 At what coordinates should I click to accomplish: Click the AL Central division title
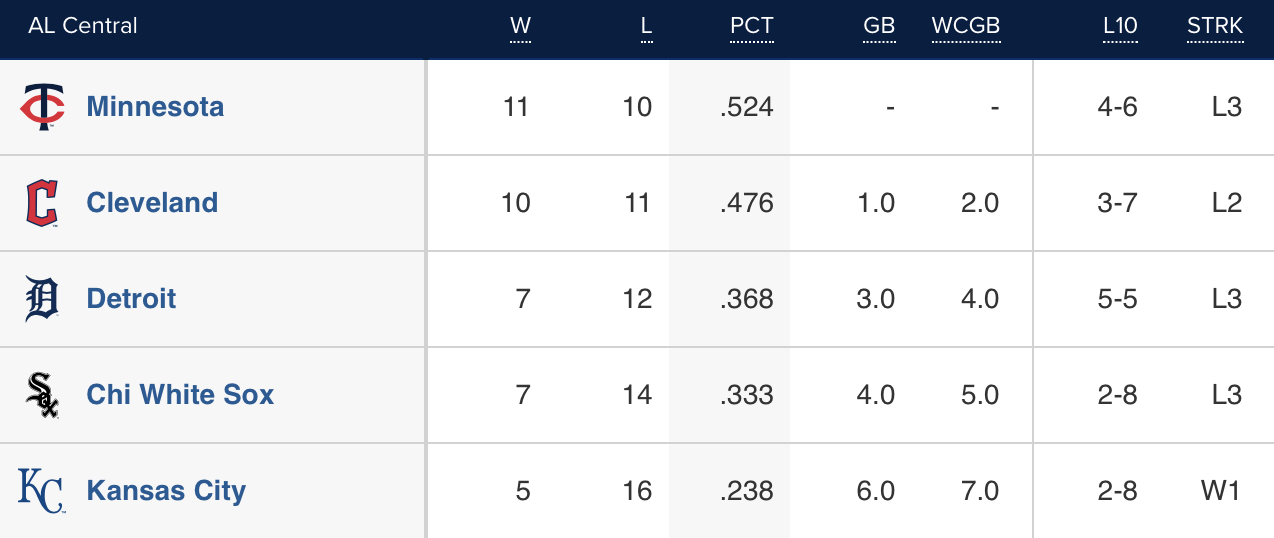[83, 26]
